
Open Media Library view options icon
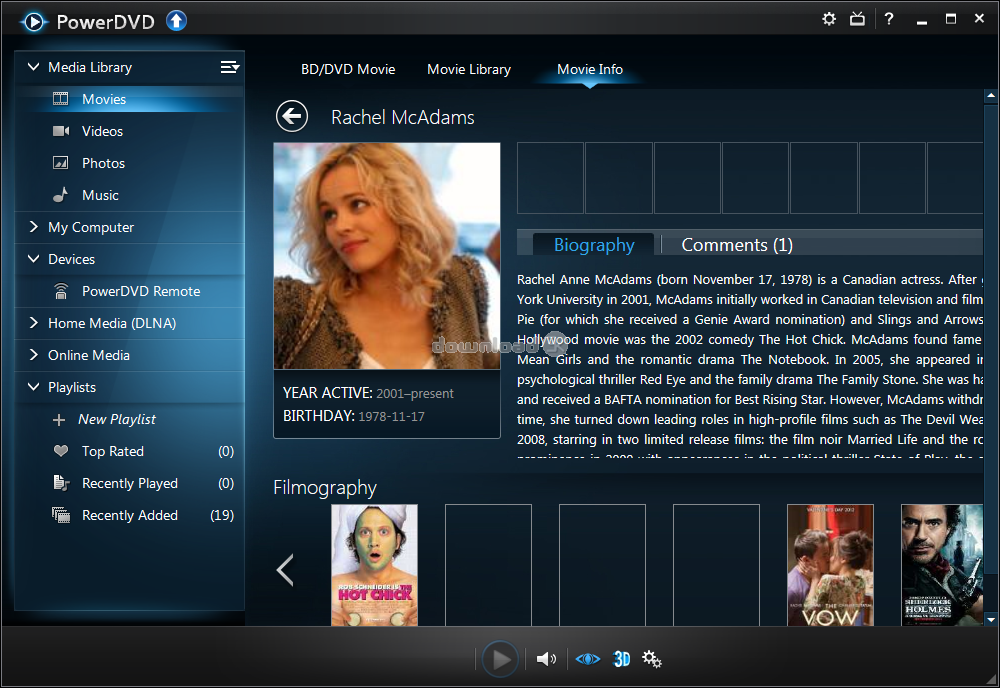pos(230,67)
